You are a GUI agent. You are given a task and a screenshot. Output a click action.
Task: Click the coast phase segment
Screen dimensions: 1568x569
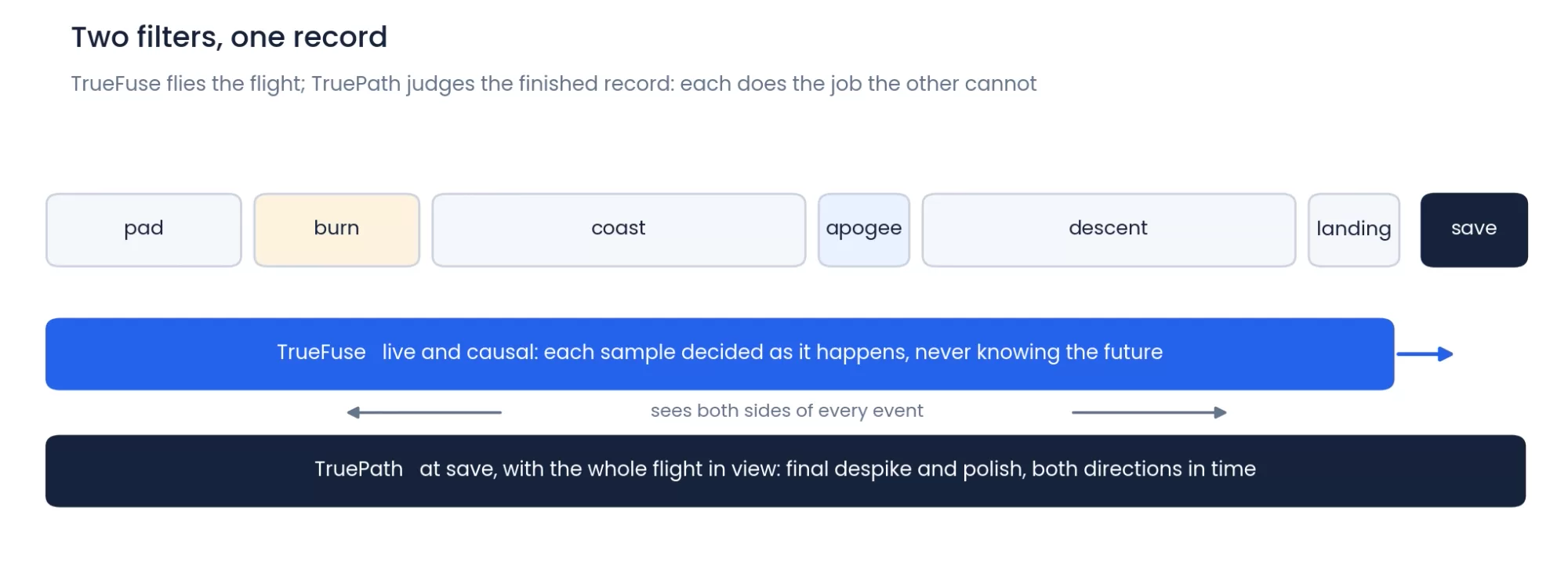tap(619, 230)
